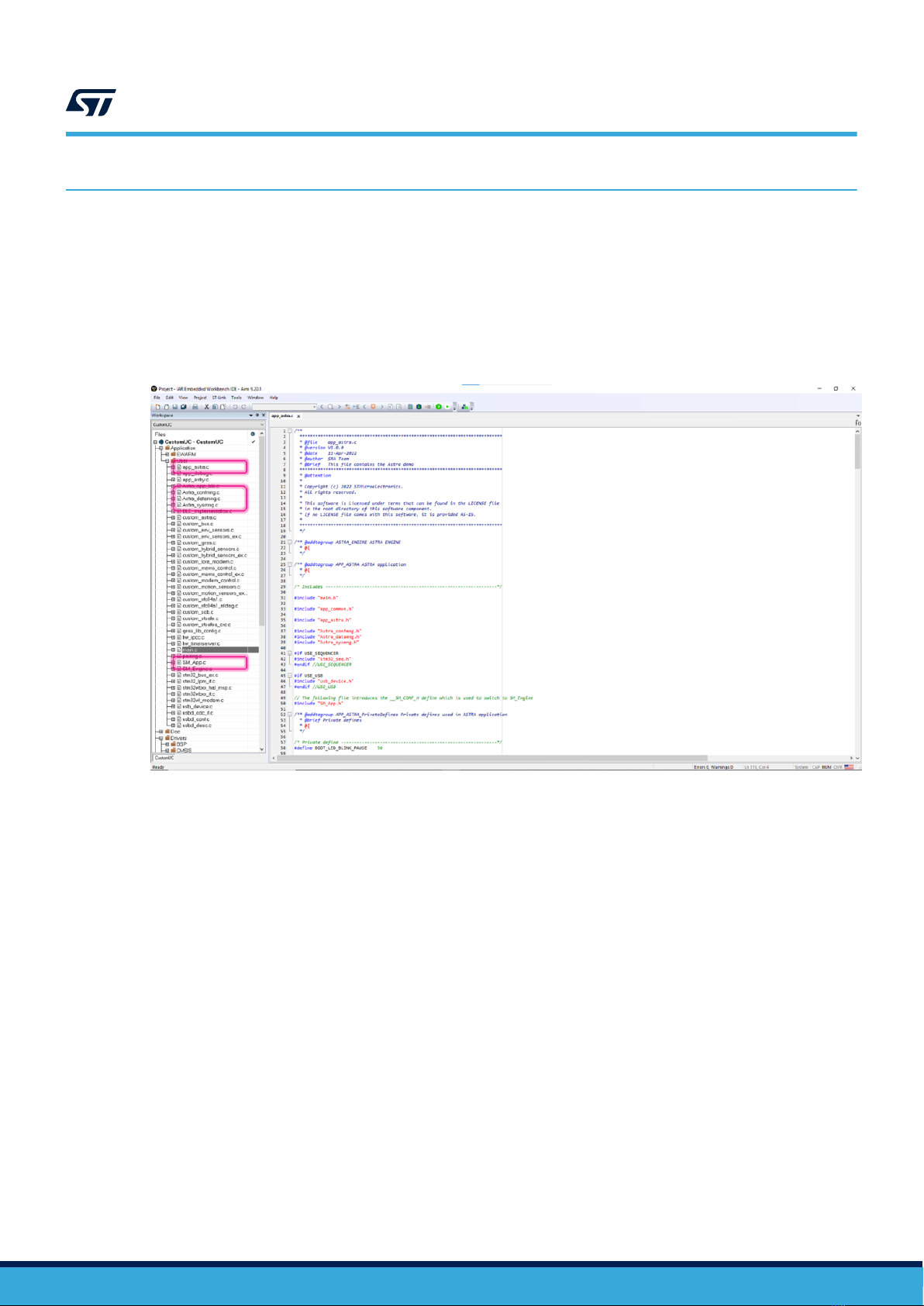This screenshot has height=1306, width=924.
Task: Click the Undo arrow icon
Action: pos(235,406)
